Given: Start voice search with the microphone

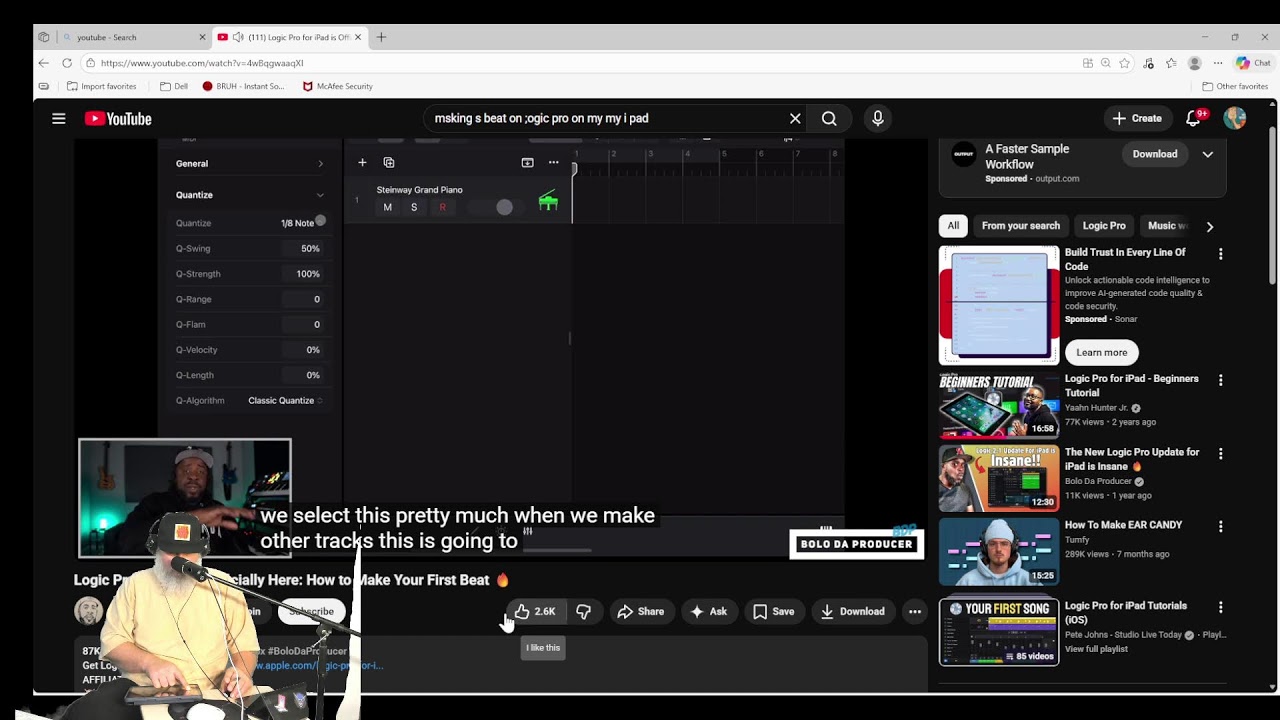Looking at the screenshot, I should (878, 118).
